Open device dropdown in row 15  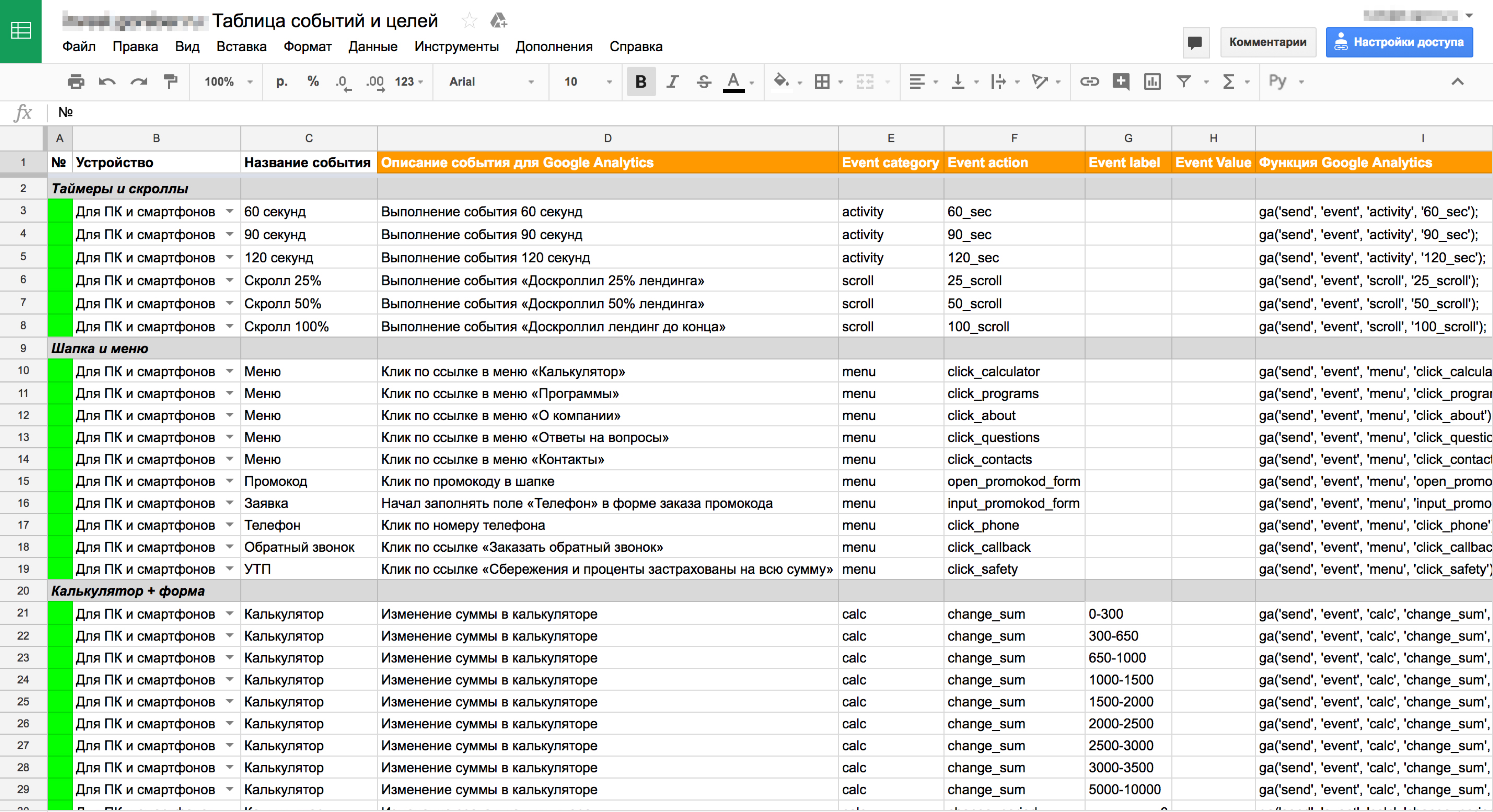[229, 481]
